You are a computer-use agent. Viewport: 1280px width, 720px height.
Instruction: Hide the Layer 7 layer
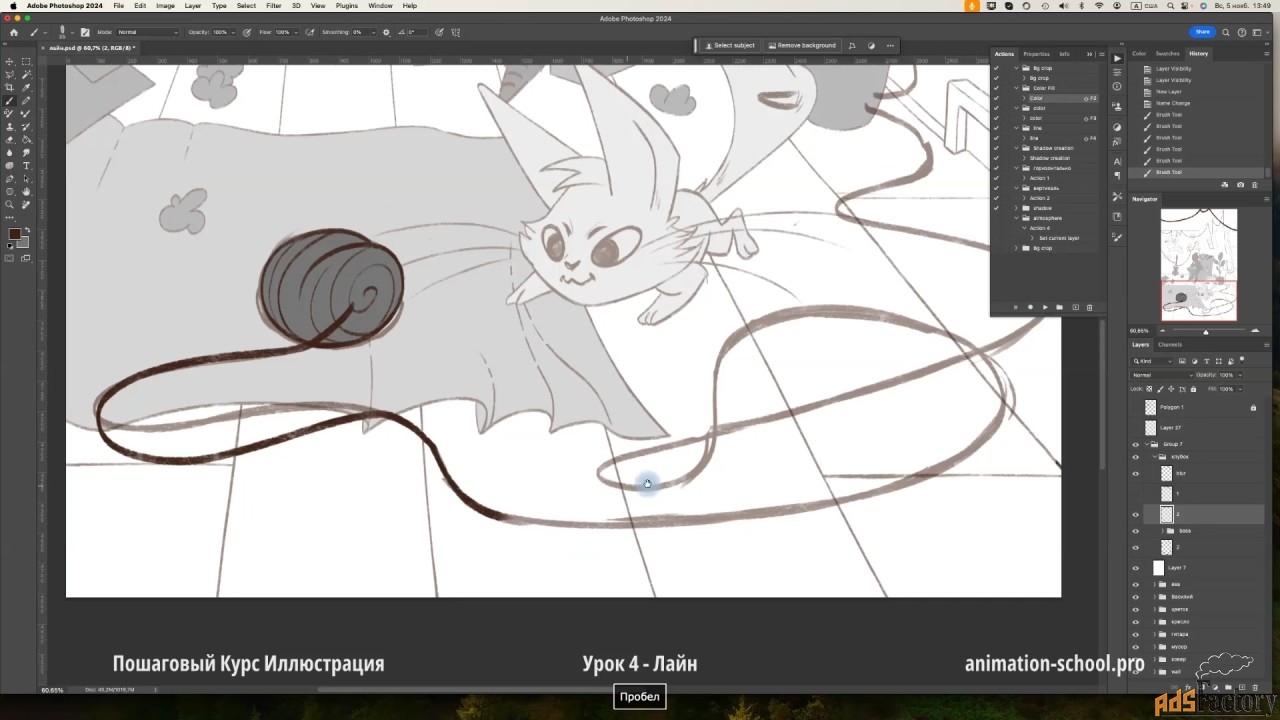click(x=1135, y=567)
